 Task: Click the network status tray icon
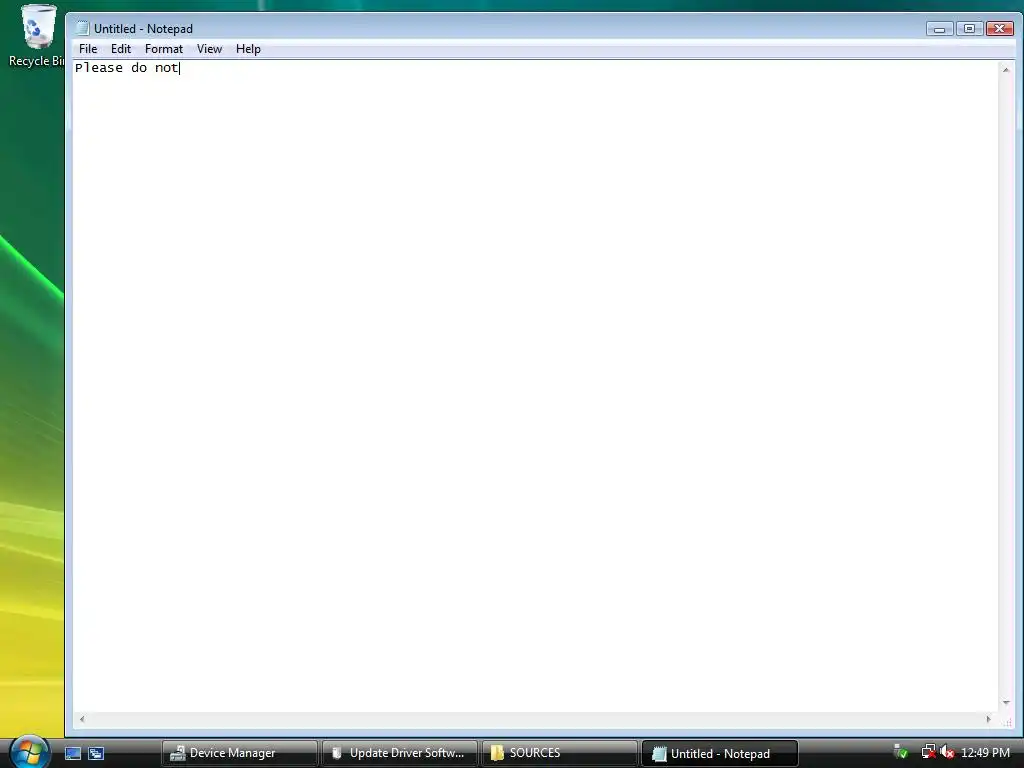(928, 752)
